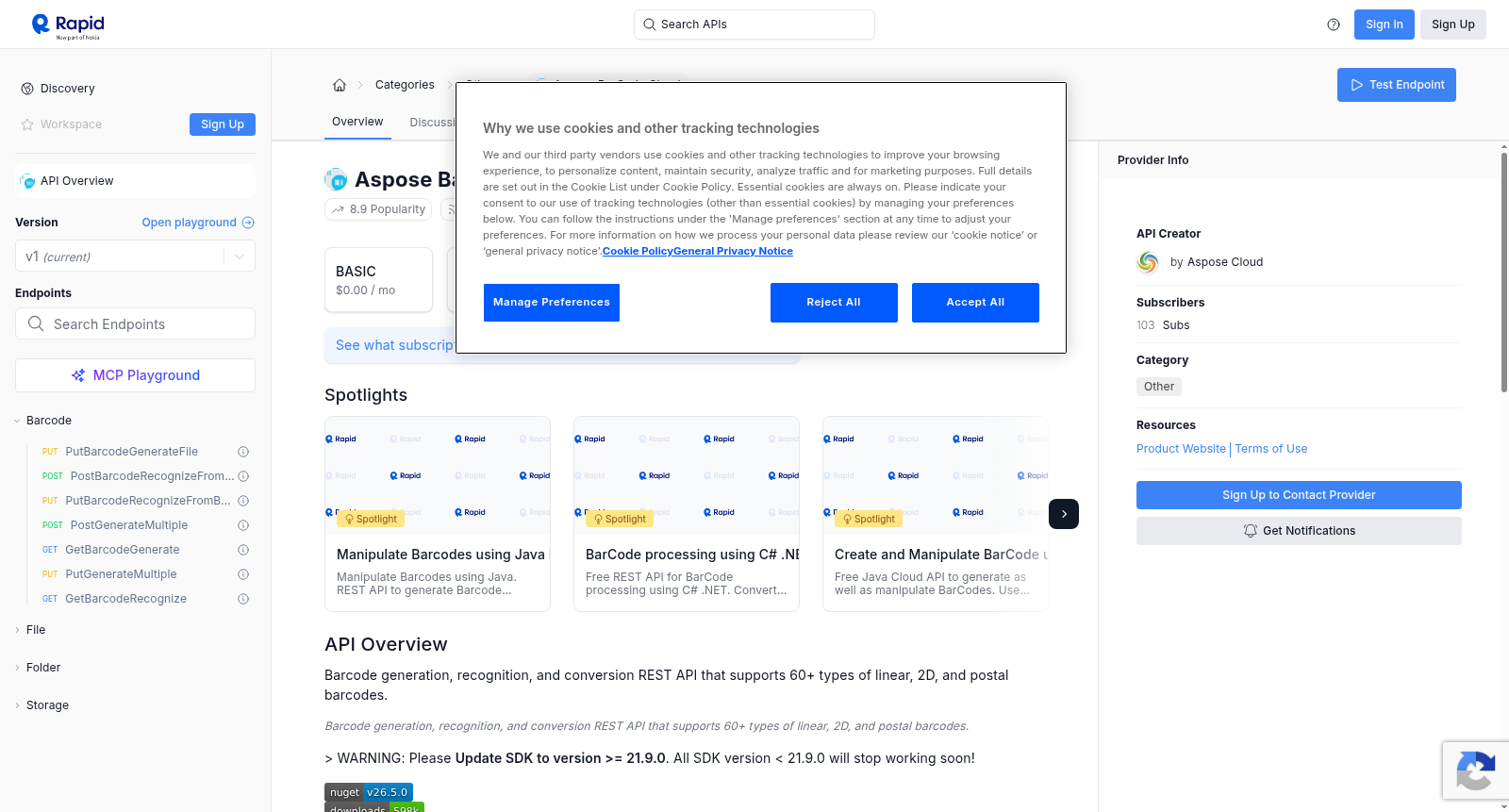Image resolution: width=1509 pixels, height=812 pixels.
Task: Open the MCP Playground button
Action: pyautogui.click(x=136, y=375)
